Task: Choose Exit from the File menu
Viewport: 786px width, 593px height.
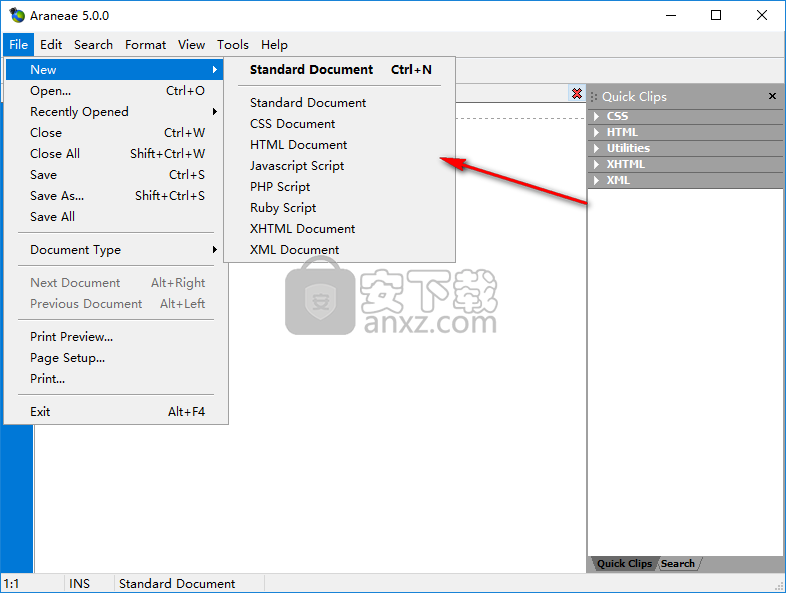Action: pos(115,412)
